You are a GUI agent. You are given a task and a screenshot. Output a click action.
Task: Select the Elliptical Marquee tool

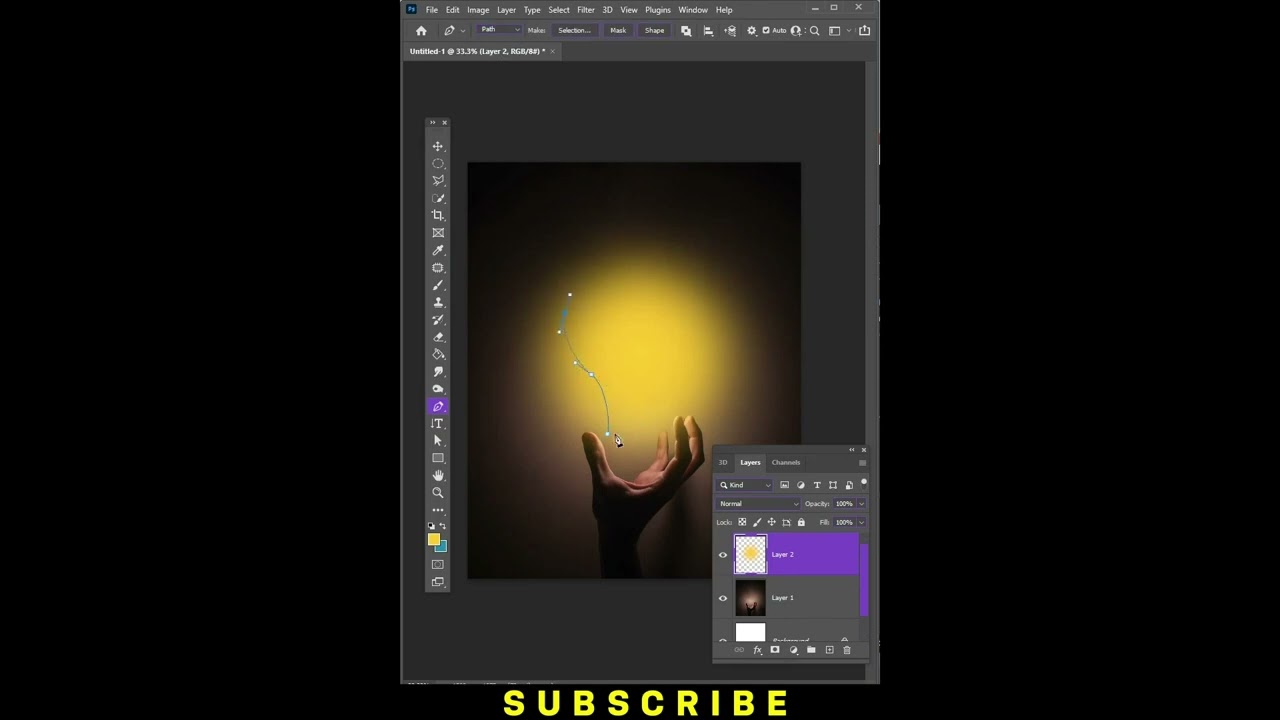point(437,163)
